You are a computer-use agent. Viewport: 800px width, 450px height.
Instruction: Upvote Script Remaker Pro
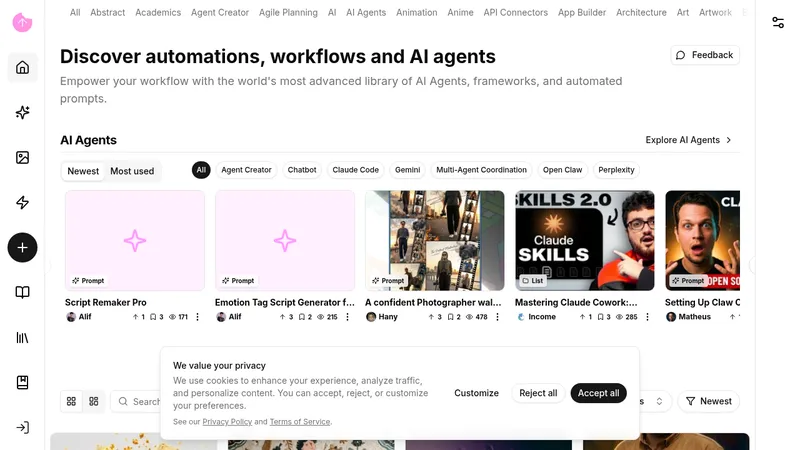(x=138, y=317)
